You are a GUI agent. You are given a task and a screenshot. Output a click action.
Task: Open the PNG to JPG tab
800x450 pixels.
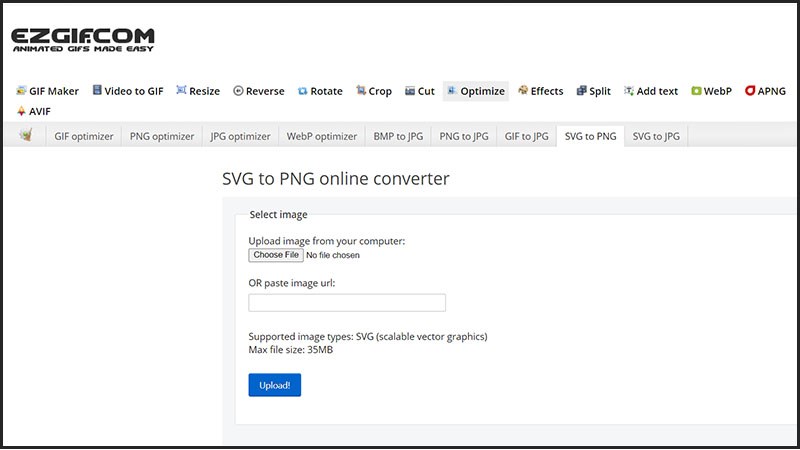[x=464, y=136]
